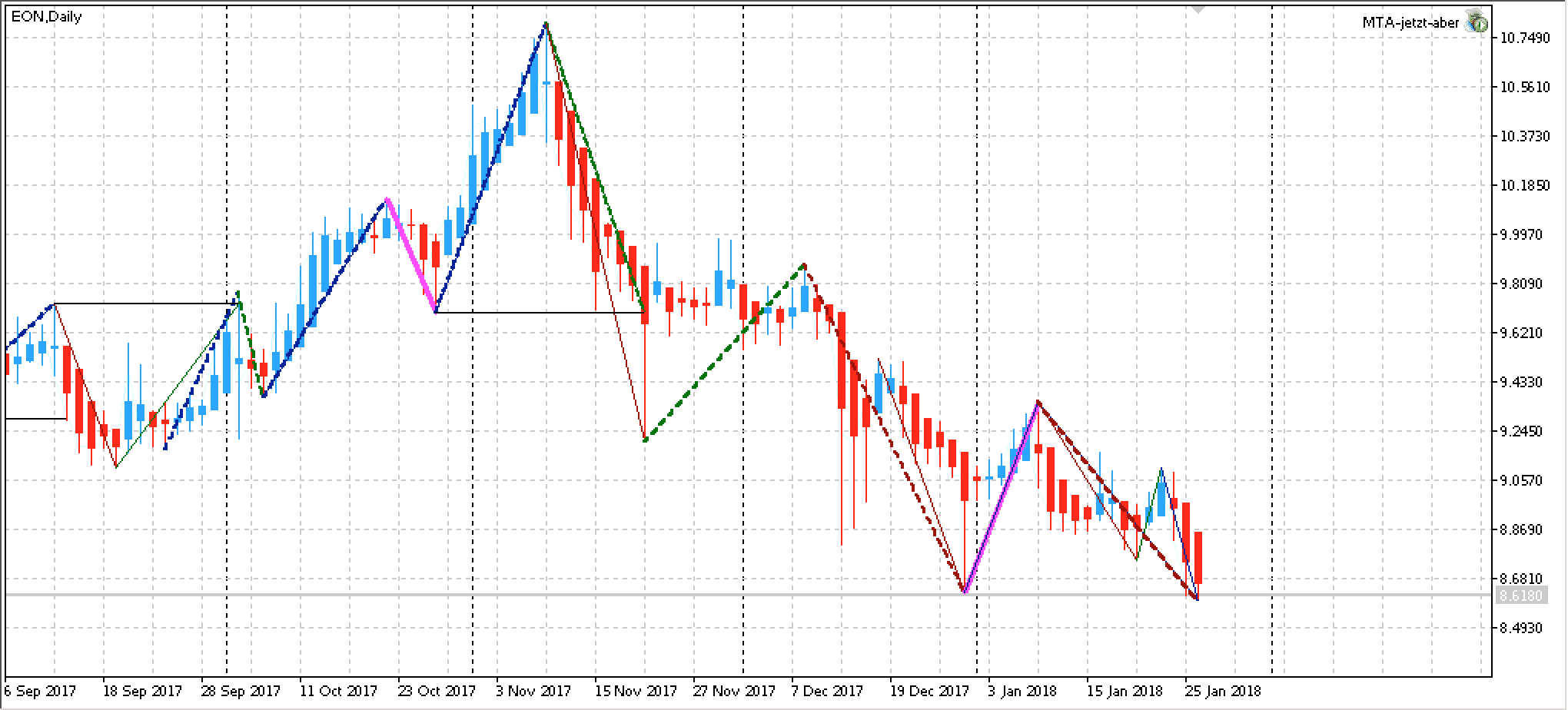The image size is (1568, 710).
Task: Click the MTA-jetzt-aber expert name text
Action: click(x=1410, y=23)
